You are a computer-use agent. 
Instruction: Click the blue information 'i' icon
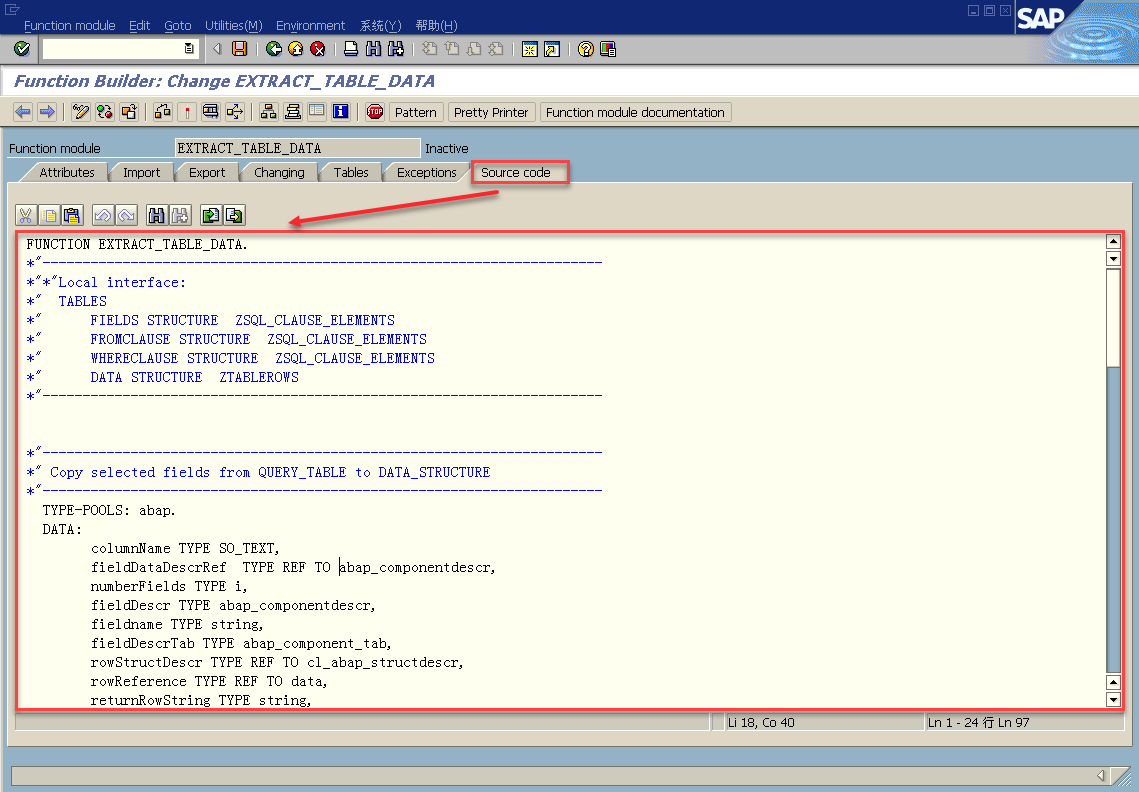340,112
